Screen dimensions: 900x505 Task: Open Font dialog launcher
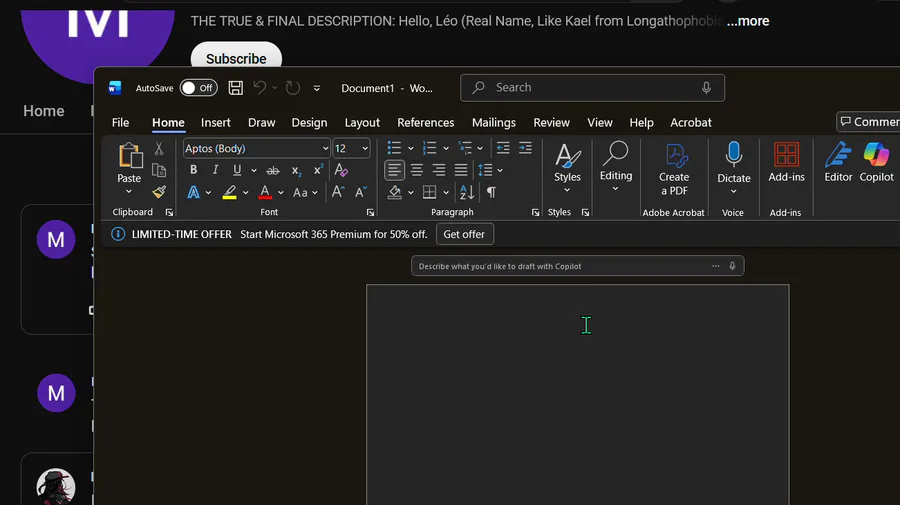[x=370, y=213]
